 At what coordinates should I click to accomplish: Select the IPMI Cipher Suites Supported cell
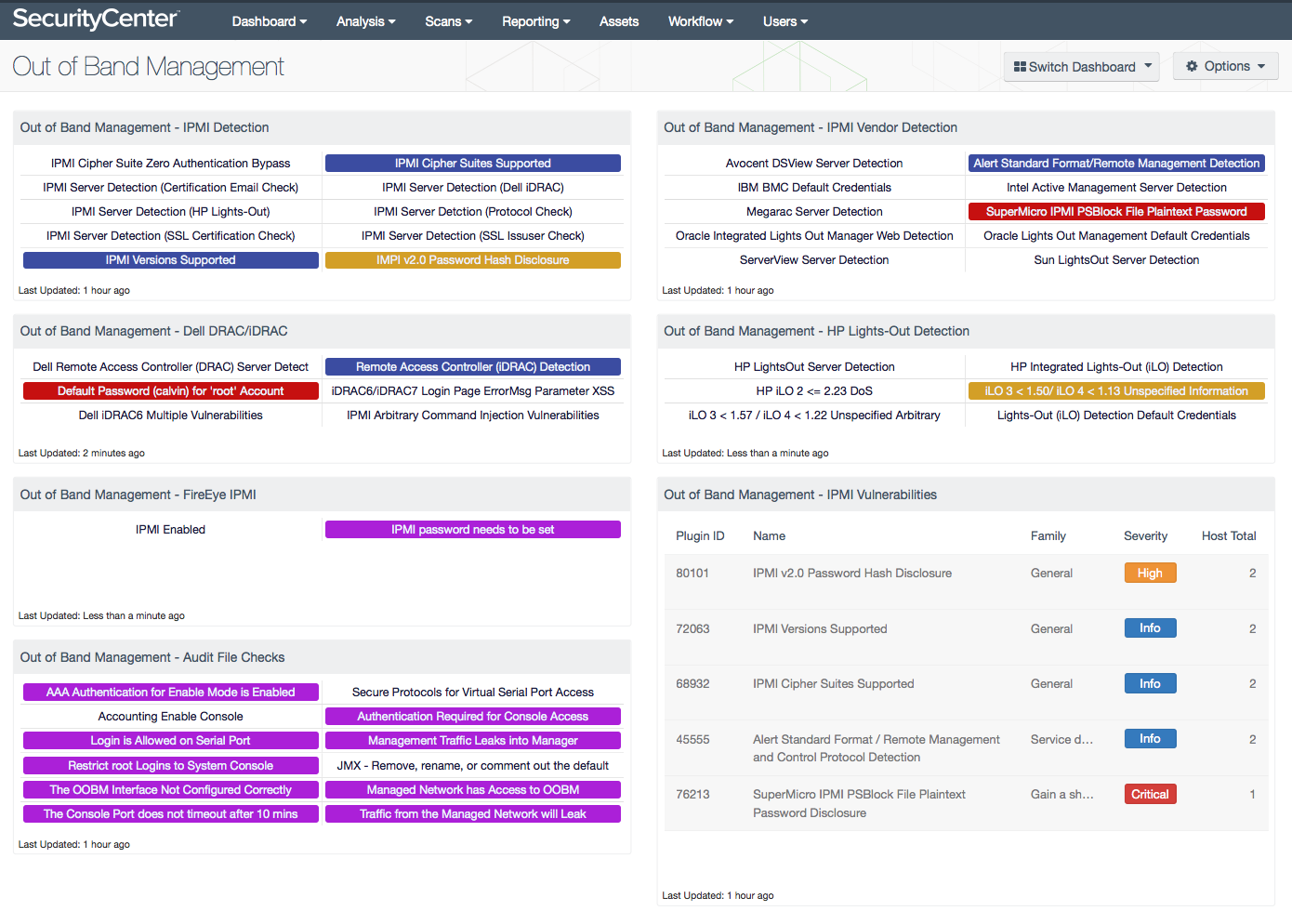pos(473,164)
